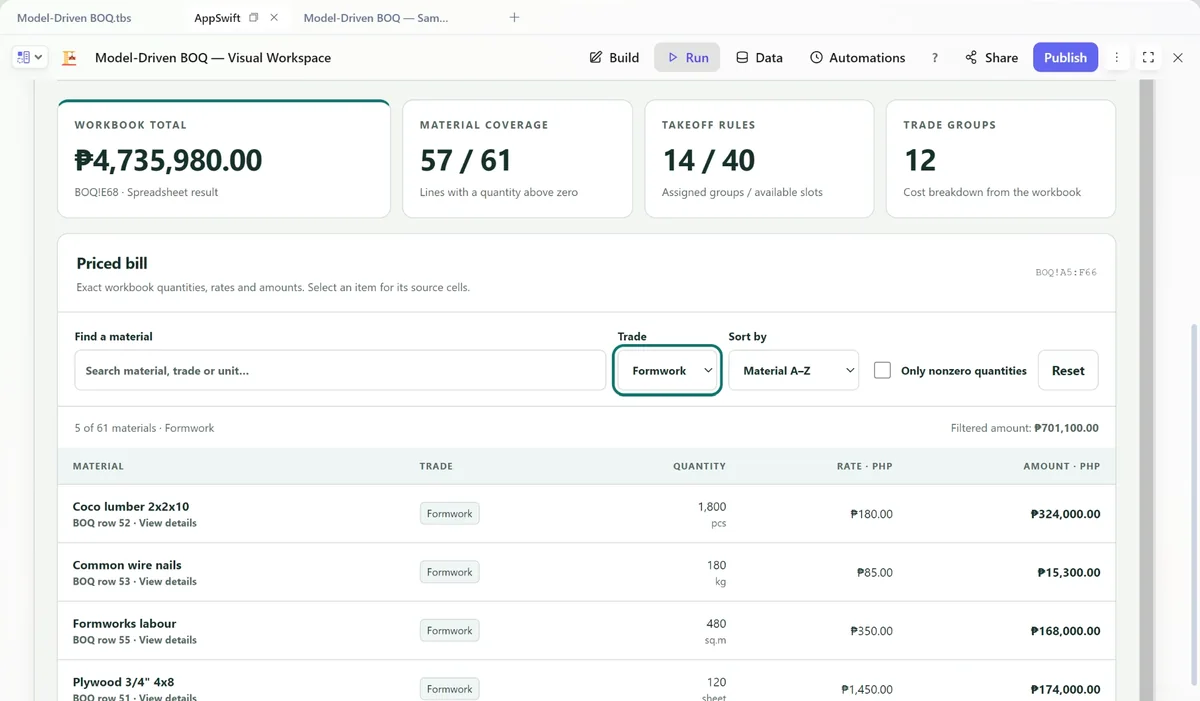The height and width of the screenshot is (701, 1200).
Task: Click the duplicate icon on AppSwift tab
Action: pyautogui.click(x=254, y=18)
